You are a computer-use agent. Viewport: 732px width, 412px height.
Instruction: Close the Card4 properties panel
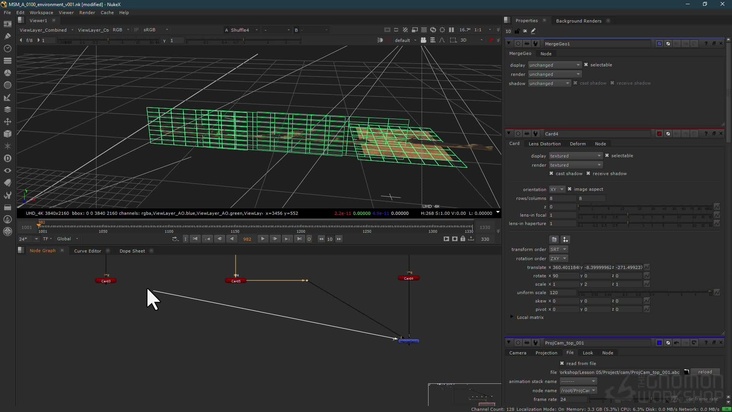pyautogui.click(x=721, y=134)
